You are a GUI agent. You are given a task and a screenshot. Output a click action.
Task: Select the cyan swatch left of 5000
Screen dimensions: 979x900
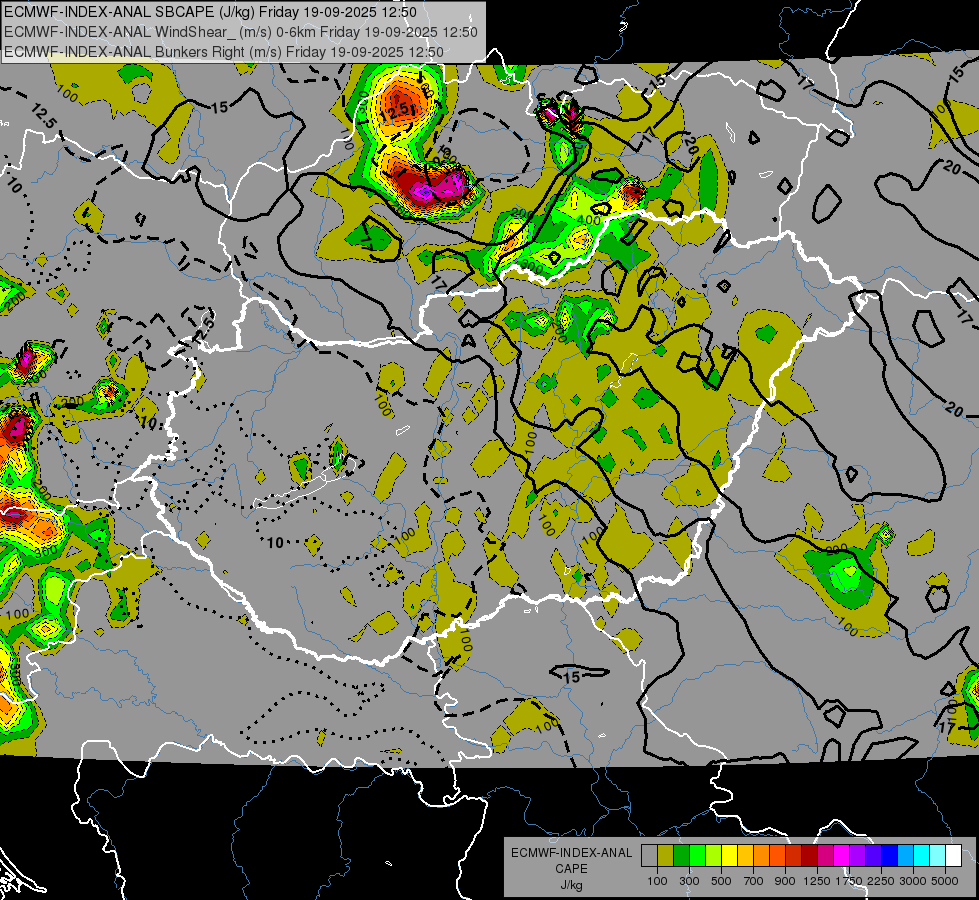point(936,856)
